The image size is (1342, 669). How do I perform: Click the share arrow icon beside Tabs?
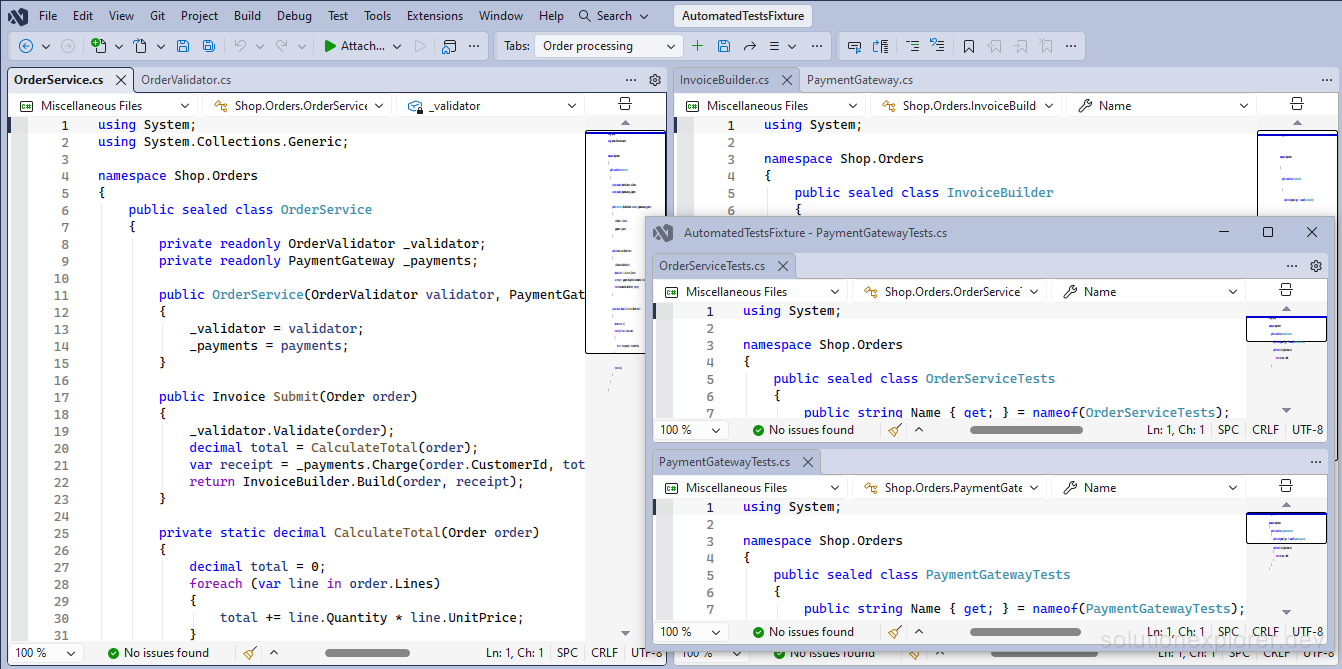point(749,46)
